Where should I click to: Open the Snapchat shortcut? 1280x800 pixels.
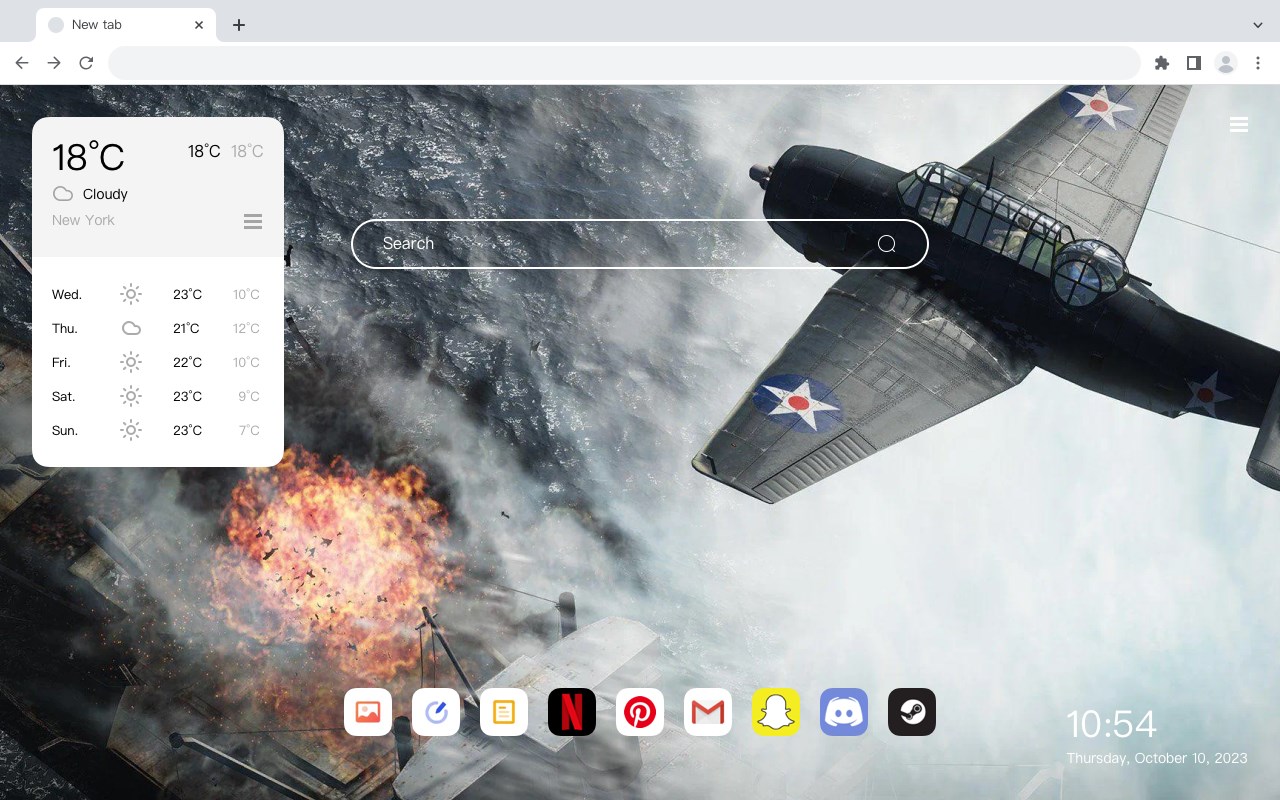coord(776,712)
